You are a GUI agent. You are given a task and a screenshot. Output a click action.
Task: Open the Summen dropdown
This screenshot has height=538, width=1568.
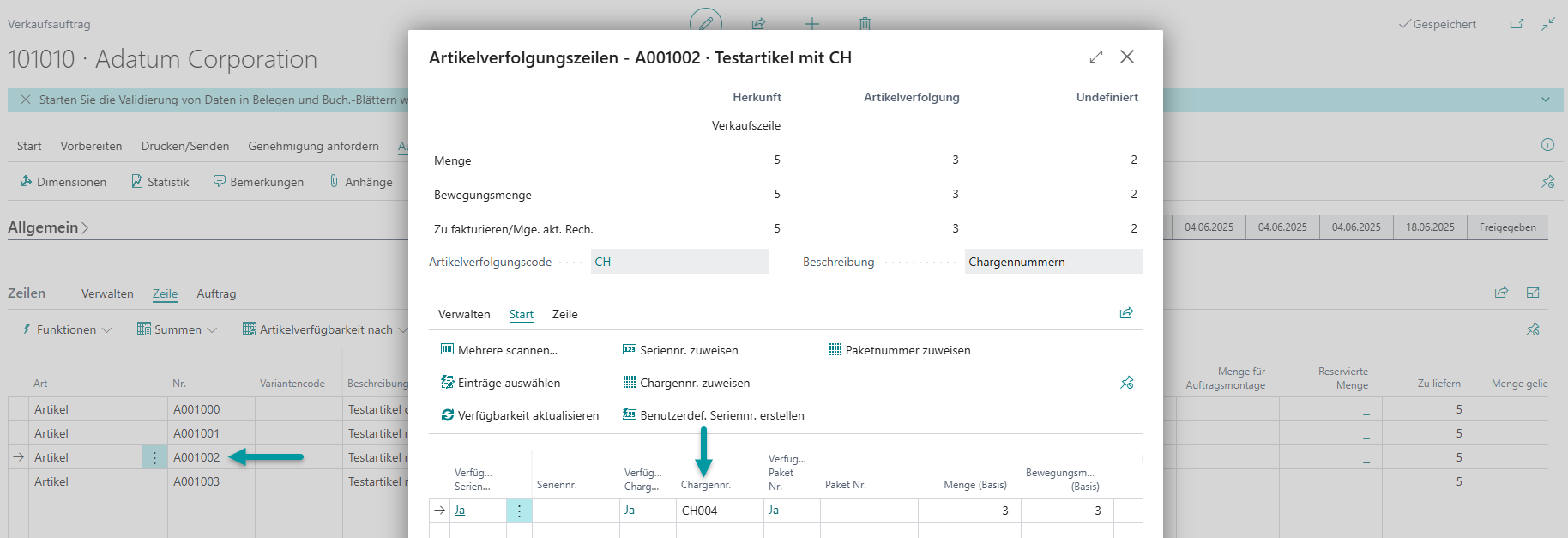pos(178,329)
